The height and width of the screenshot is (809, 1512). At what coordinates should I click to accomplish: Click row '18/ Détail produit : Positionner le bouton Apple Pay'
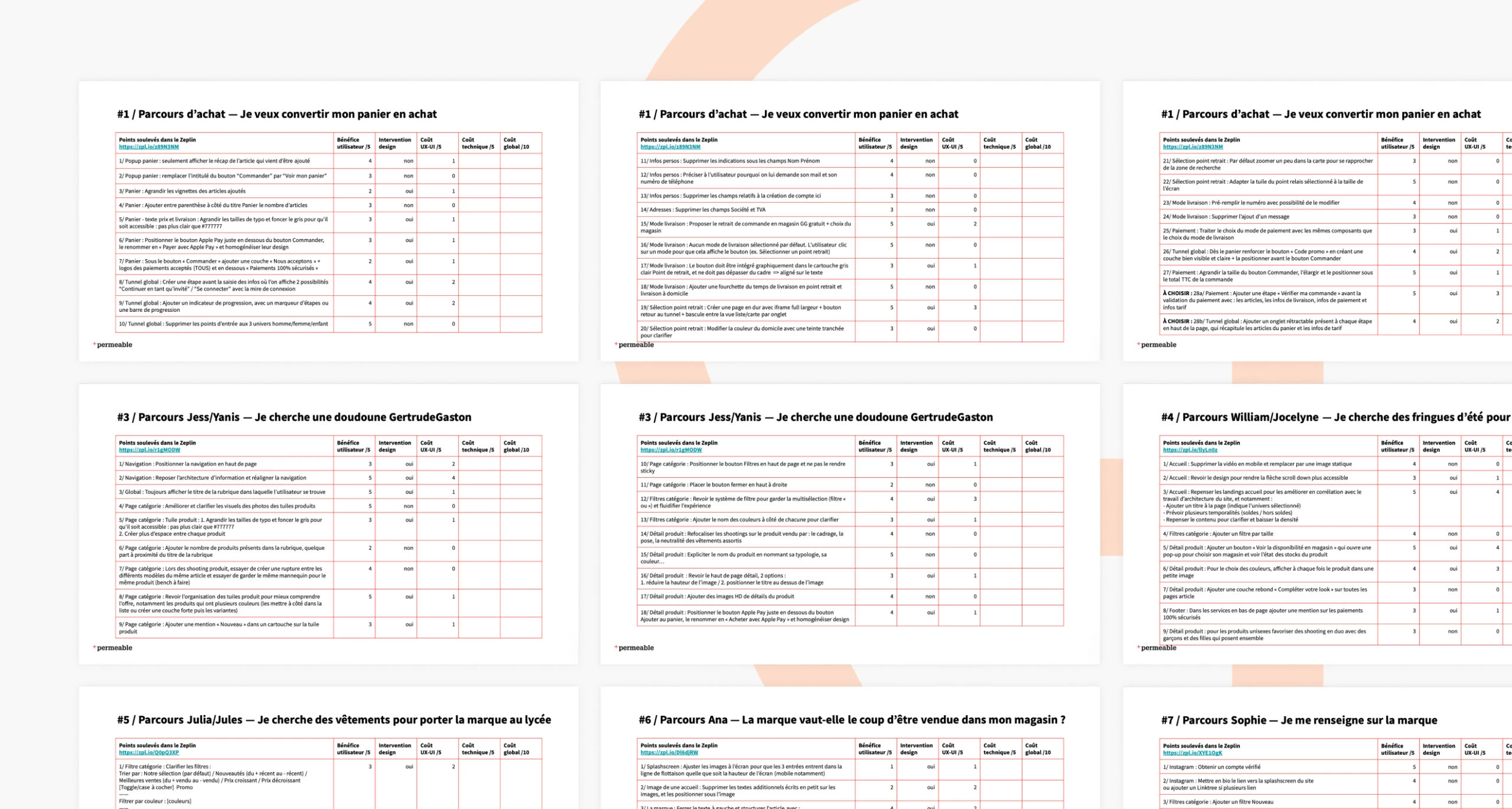pos(850,616)
